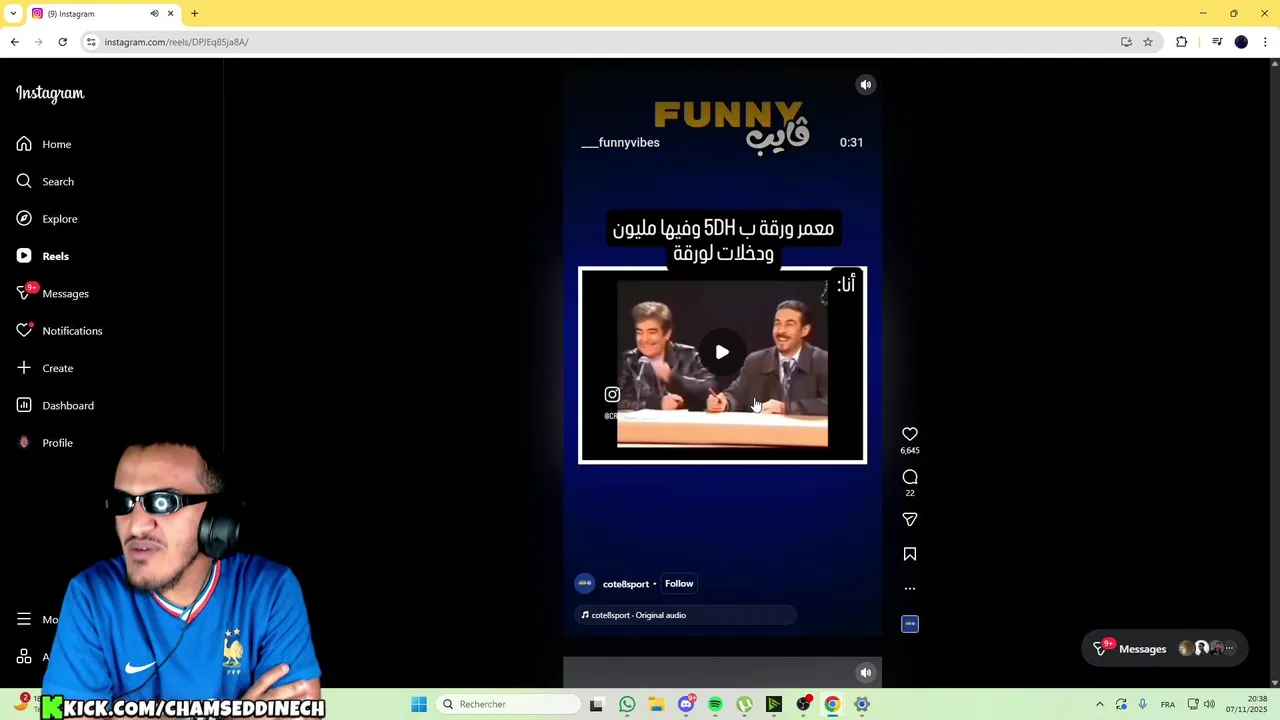Image resolution: width=1280 pixels, height=720 pixels.
Task: Mute the Instagram tab audio
Action: pyautogui.click(x=154, y=14)
